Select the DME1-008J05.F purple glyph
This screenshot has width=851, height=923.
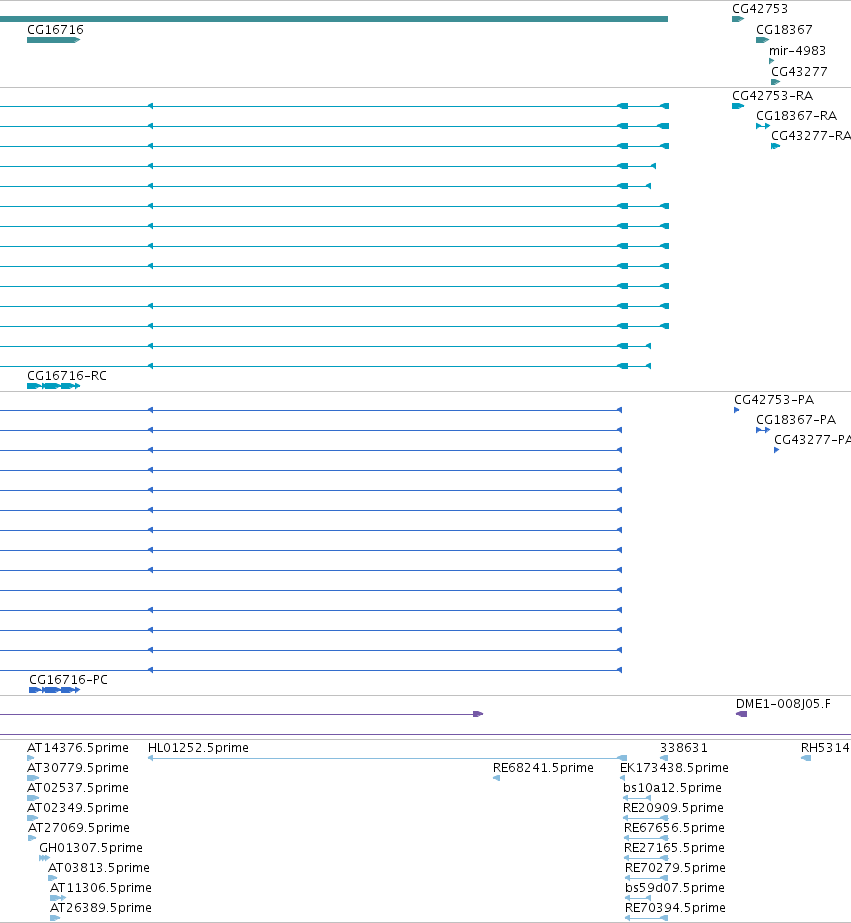click(x=742, y=714)
